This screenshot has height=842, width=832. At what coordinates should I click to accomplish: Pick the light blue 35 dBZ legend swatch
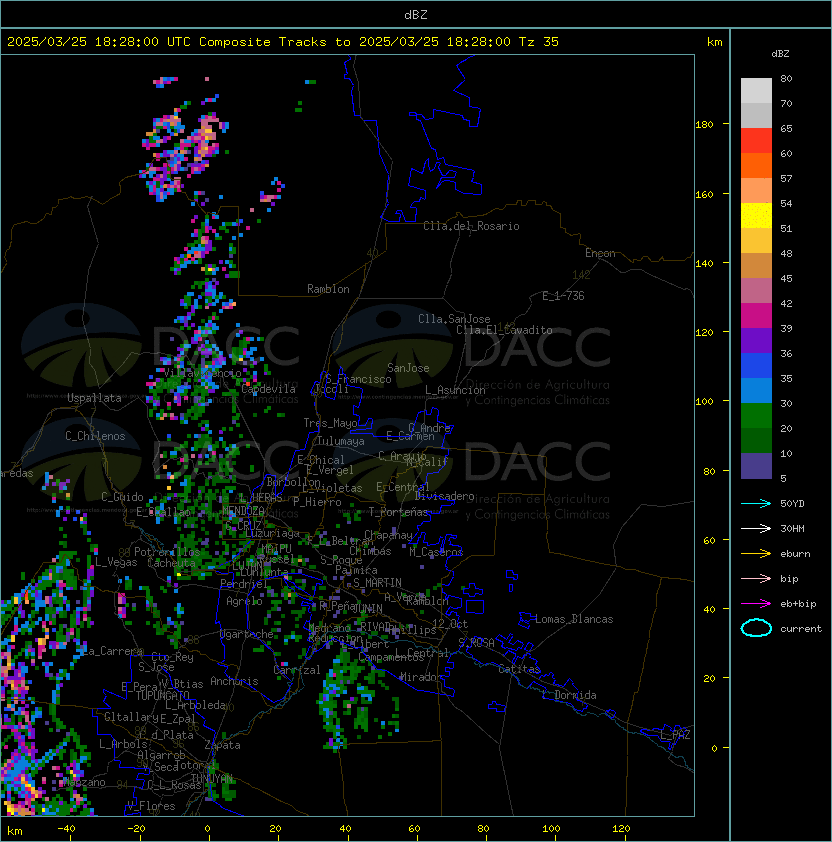click(756, 390)
